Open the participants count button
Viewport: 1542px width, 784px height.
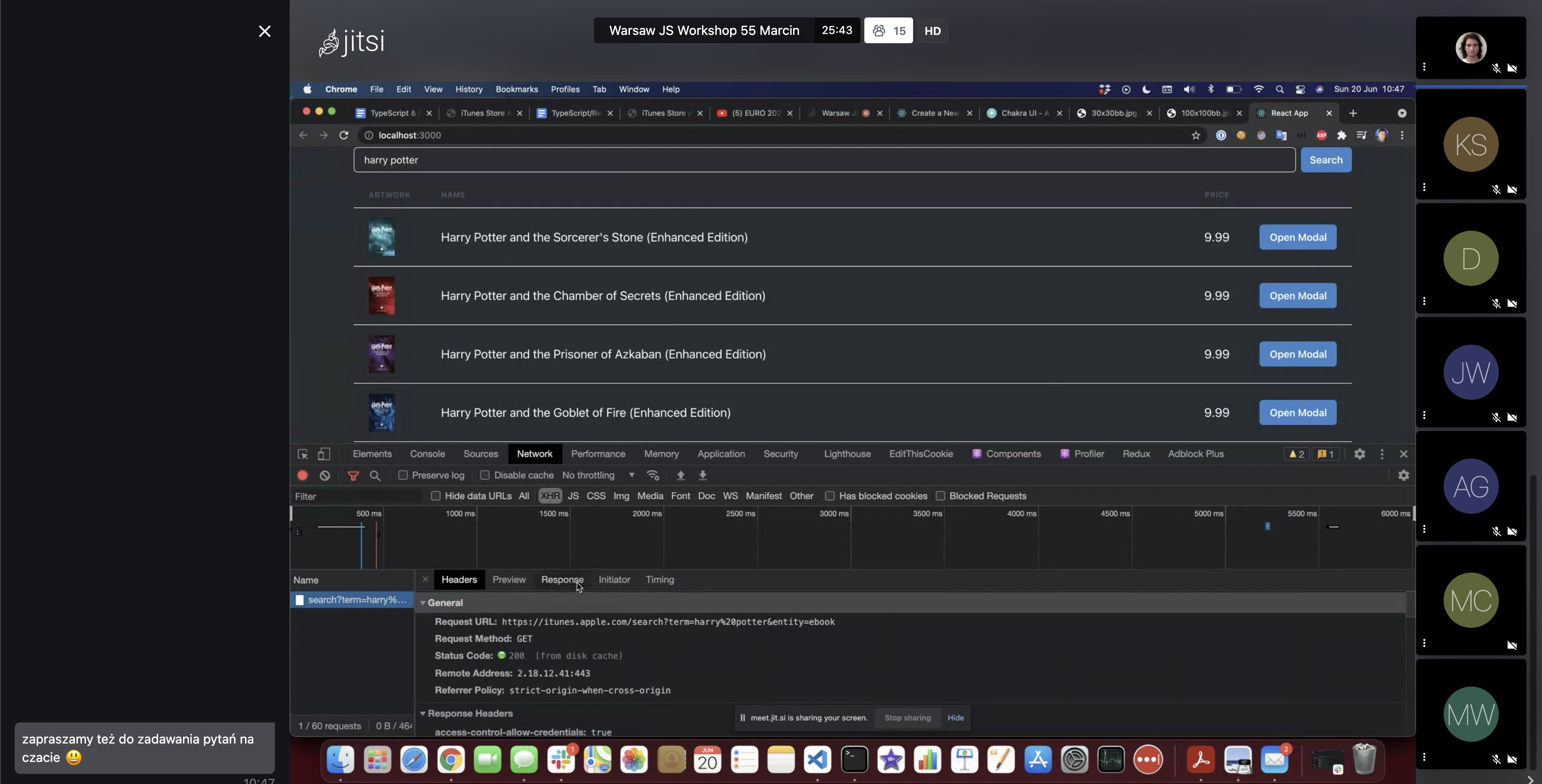pyautogui.click(x=888, y=30)
